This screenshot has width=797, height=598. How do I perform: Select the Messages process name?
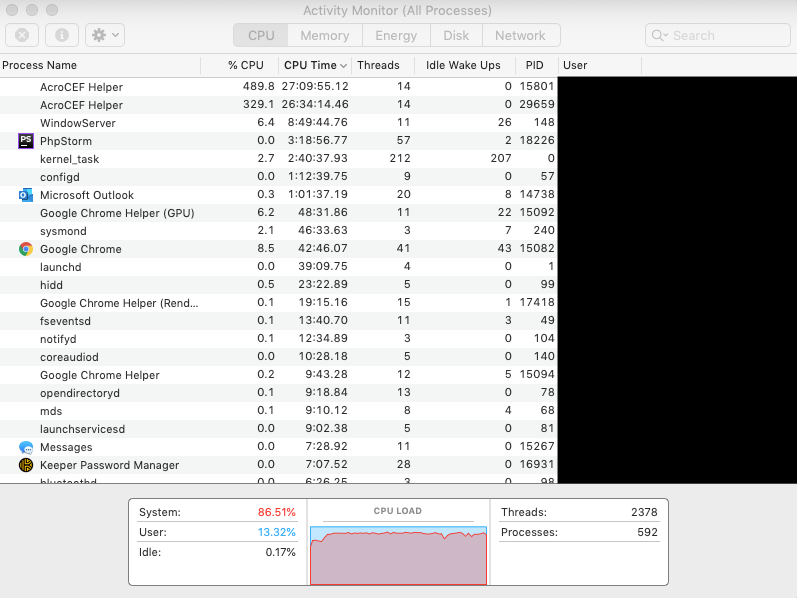[x=66, y=447]
